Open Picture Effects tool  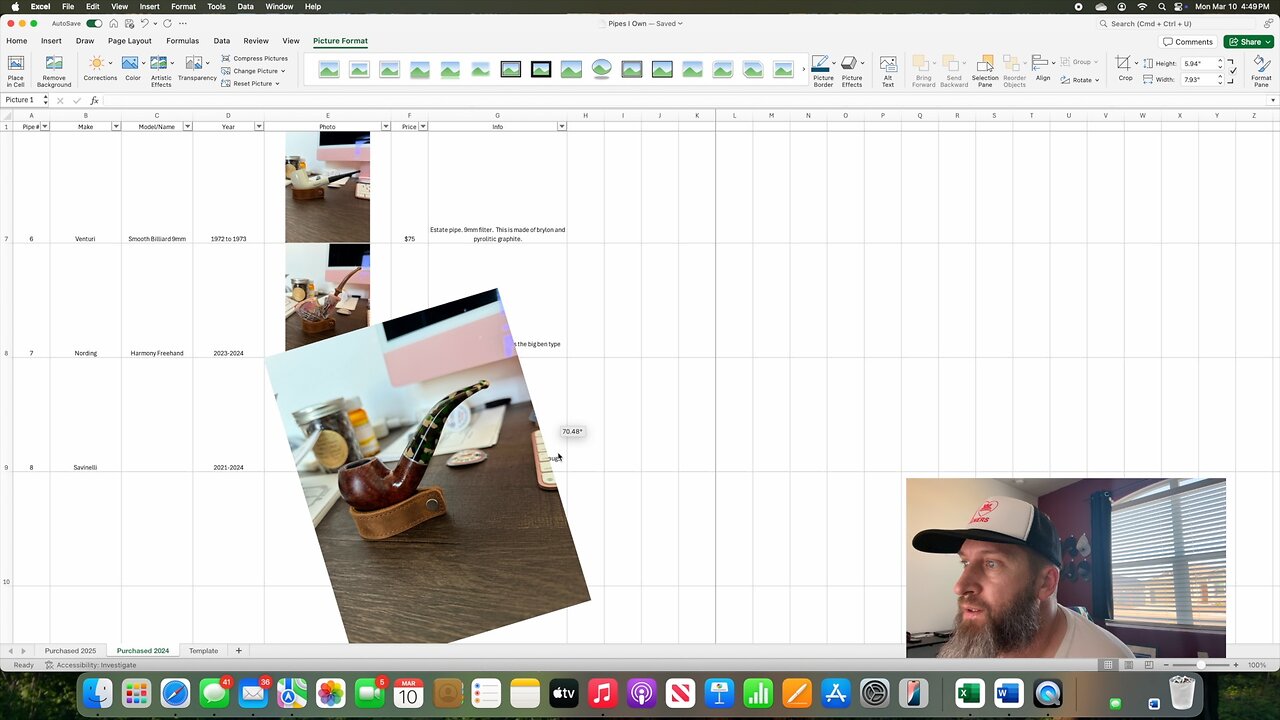point(852,70)
